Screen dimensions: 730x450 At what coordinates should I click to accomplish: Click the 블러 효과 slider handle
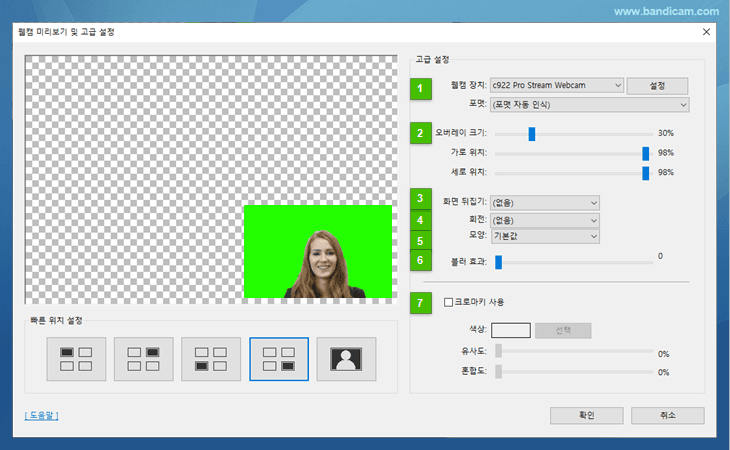click(499, 262)
